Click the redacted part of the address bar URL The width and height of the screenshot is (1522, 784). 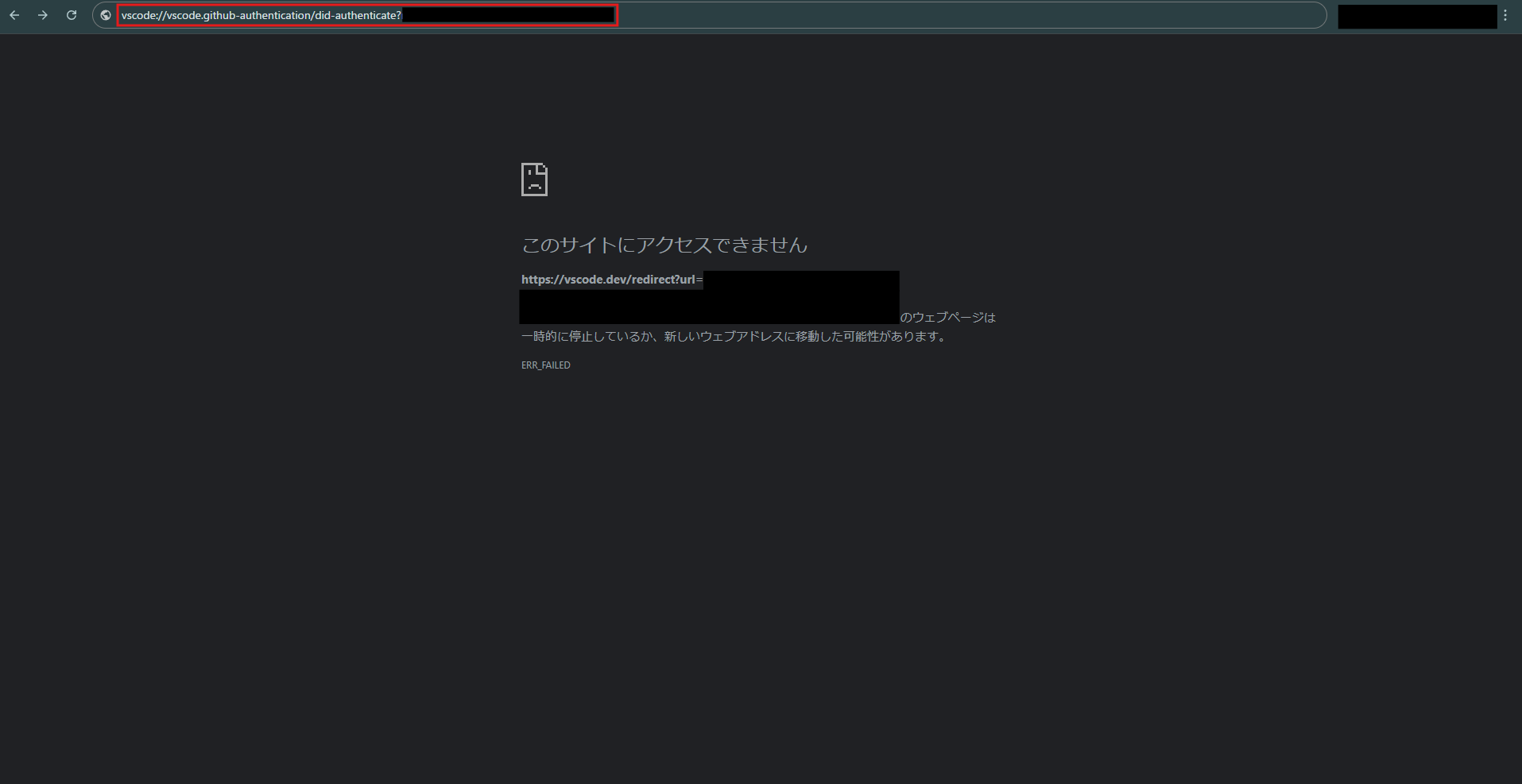(509, 15)
